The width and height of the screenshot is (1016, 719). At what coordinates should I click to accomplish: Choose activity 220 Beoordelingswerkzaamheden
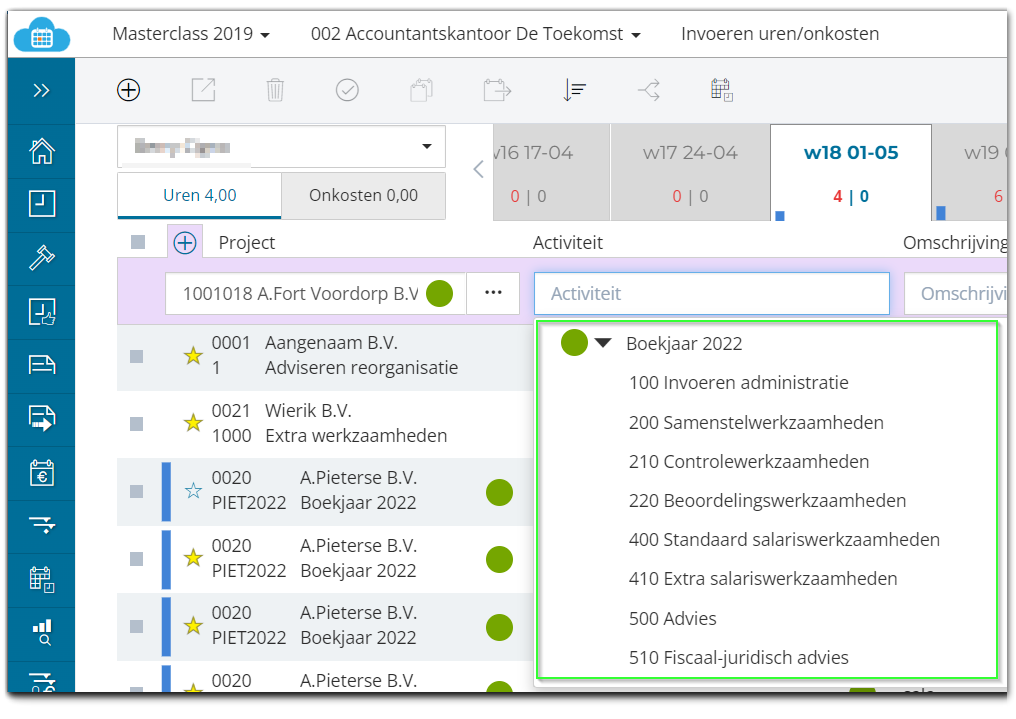point(767,501)
